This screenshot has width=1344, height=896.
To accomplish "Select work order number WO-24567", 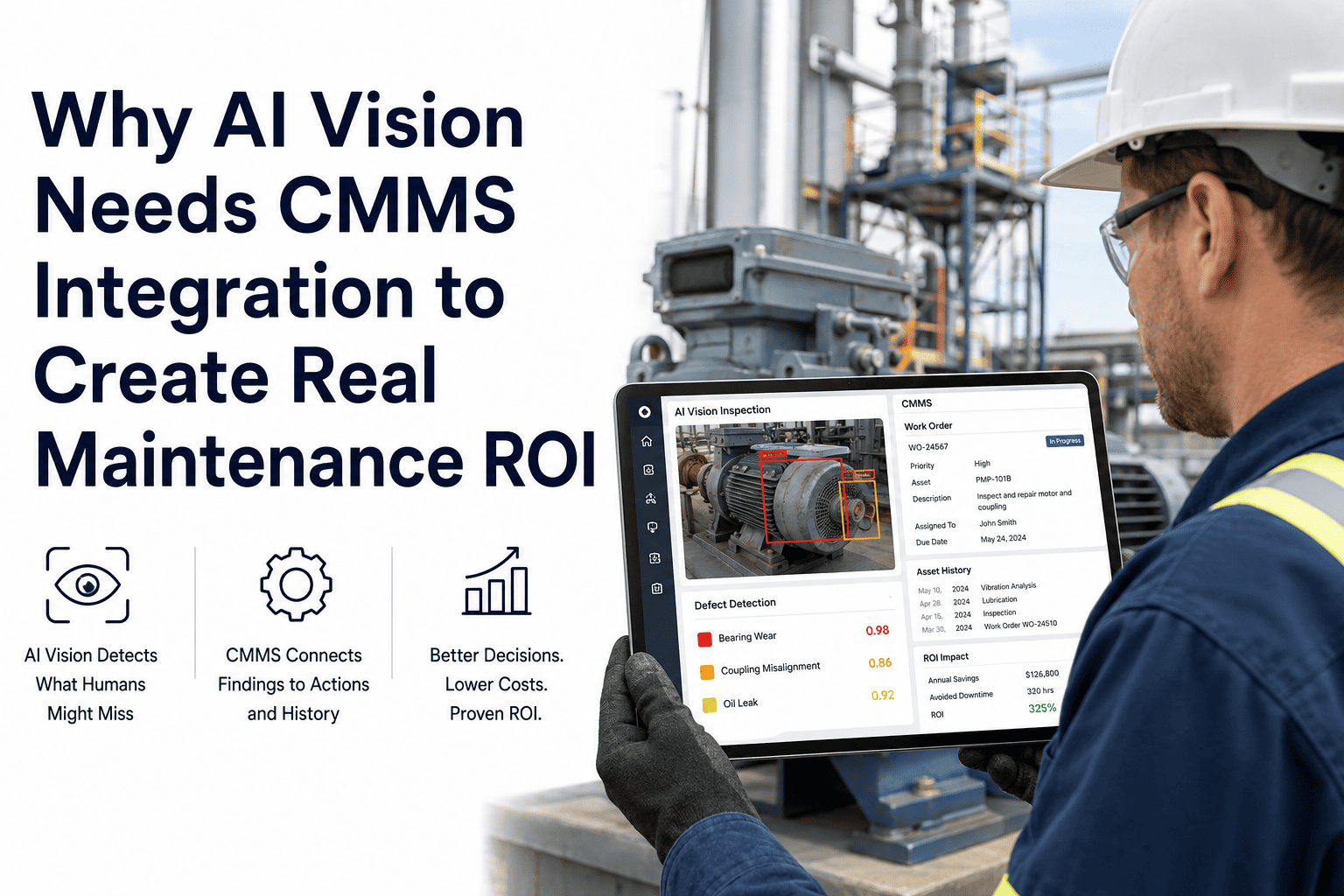I will point(928,447).
